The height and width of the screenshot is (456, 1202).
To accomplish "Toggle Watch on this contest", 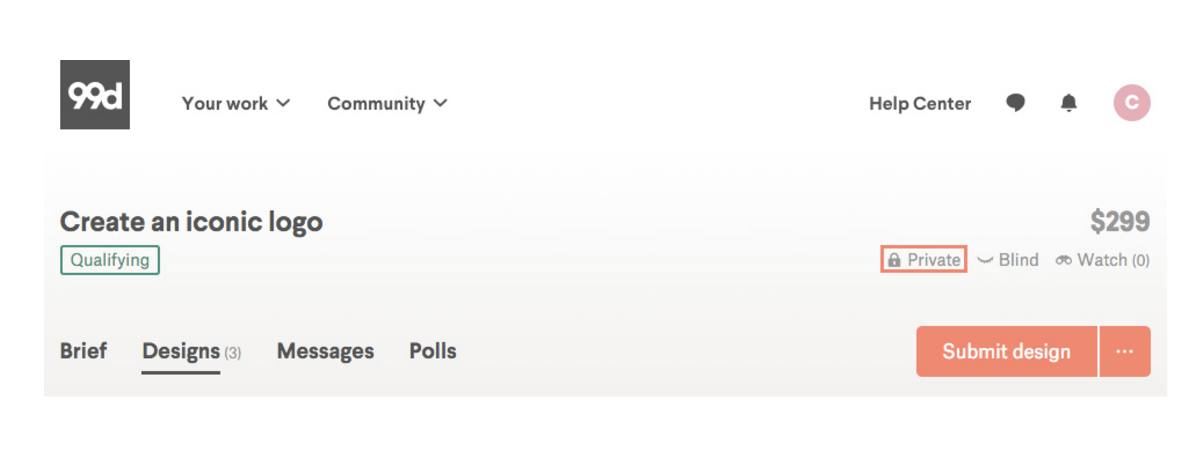I will 1103,260.
